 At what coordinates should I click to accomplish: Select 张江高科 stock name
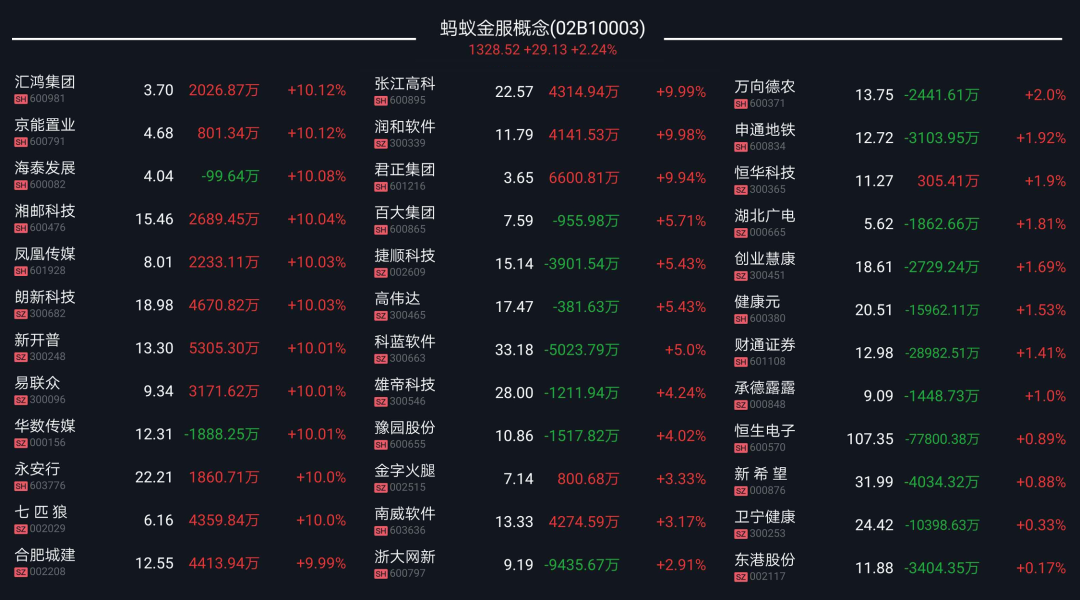coord(405,84)
